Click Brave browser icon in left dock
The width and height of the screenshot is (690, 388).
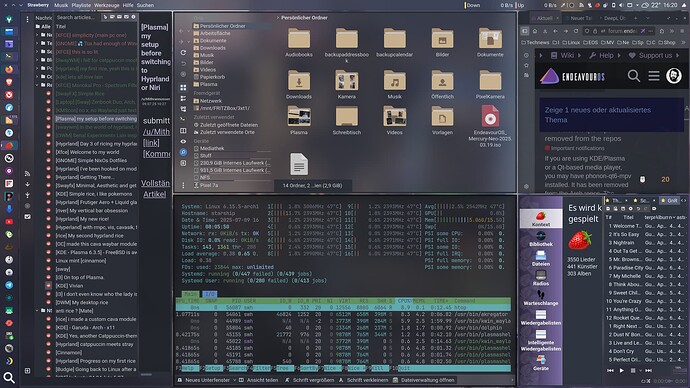click(9, 82)
